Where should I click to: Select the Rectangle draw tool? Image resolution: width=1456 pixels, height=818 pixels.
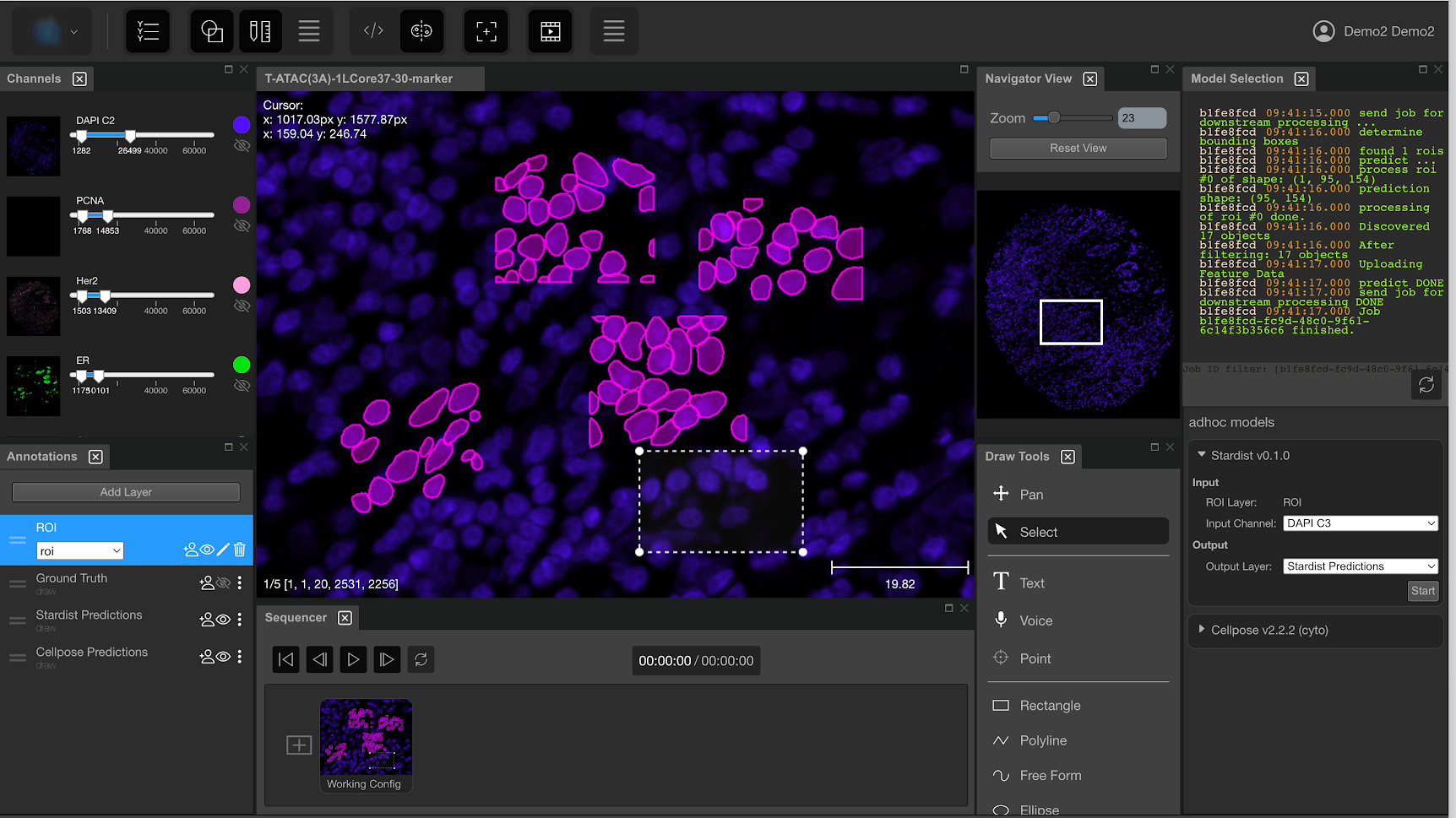[x=1049, y=706]
